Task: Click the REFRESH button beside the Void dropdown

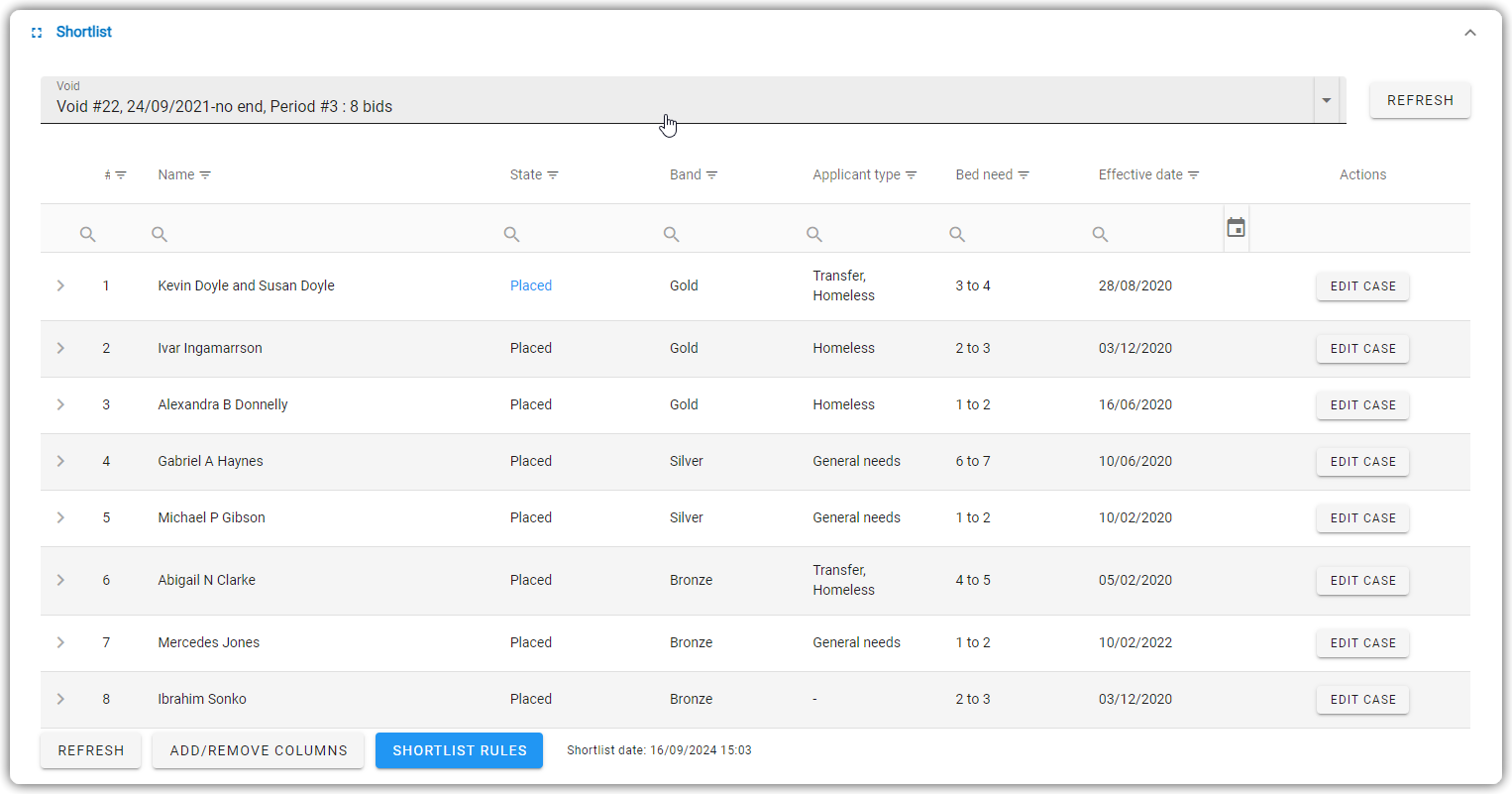Action: pos(1420,100)
